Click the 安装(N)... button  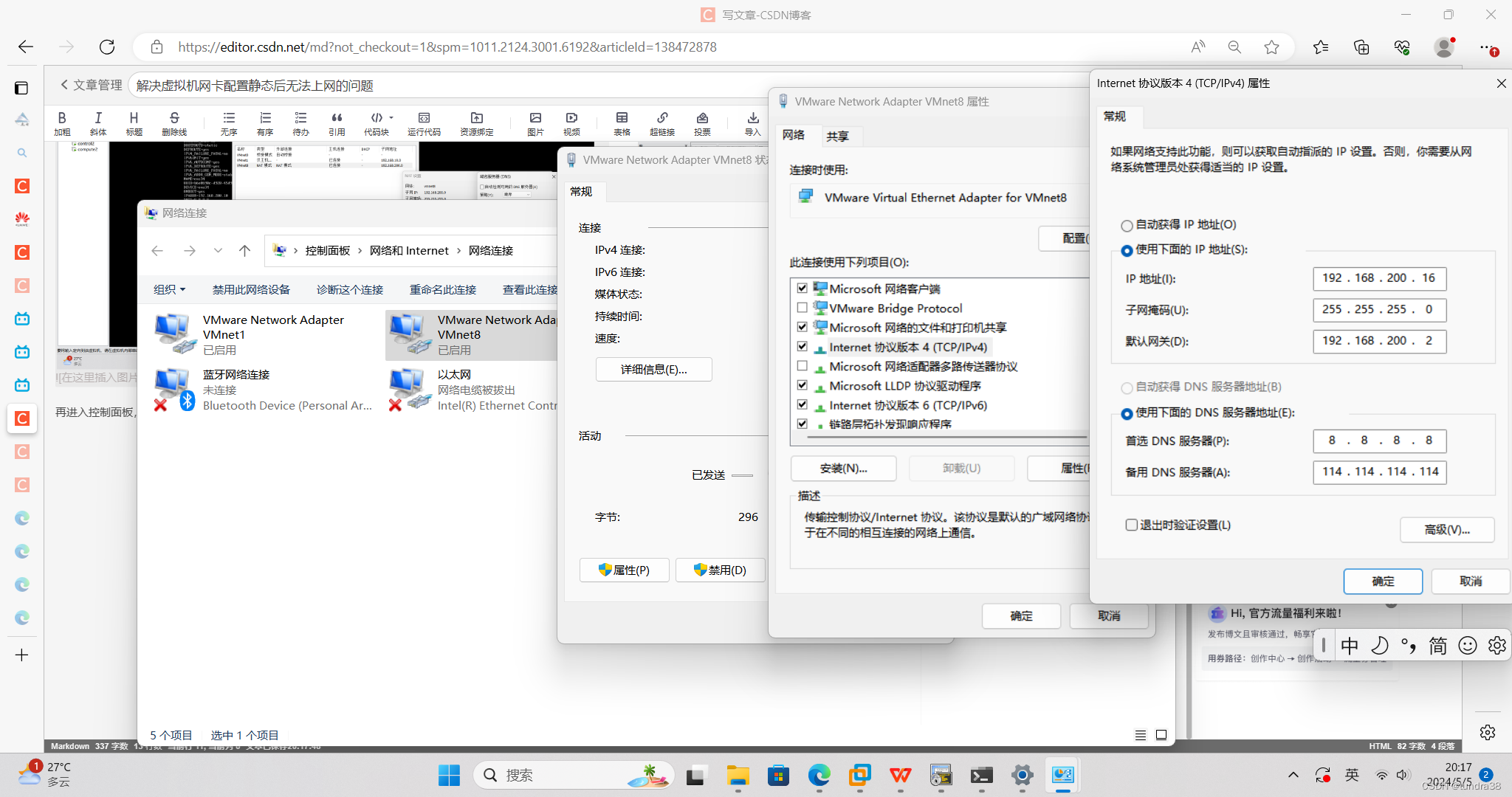(843, 469)
